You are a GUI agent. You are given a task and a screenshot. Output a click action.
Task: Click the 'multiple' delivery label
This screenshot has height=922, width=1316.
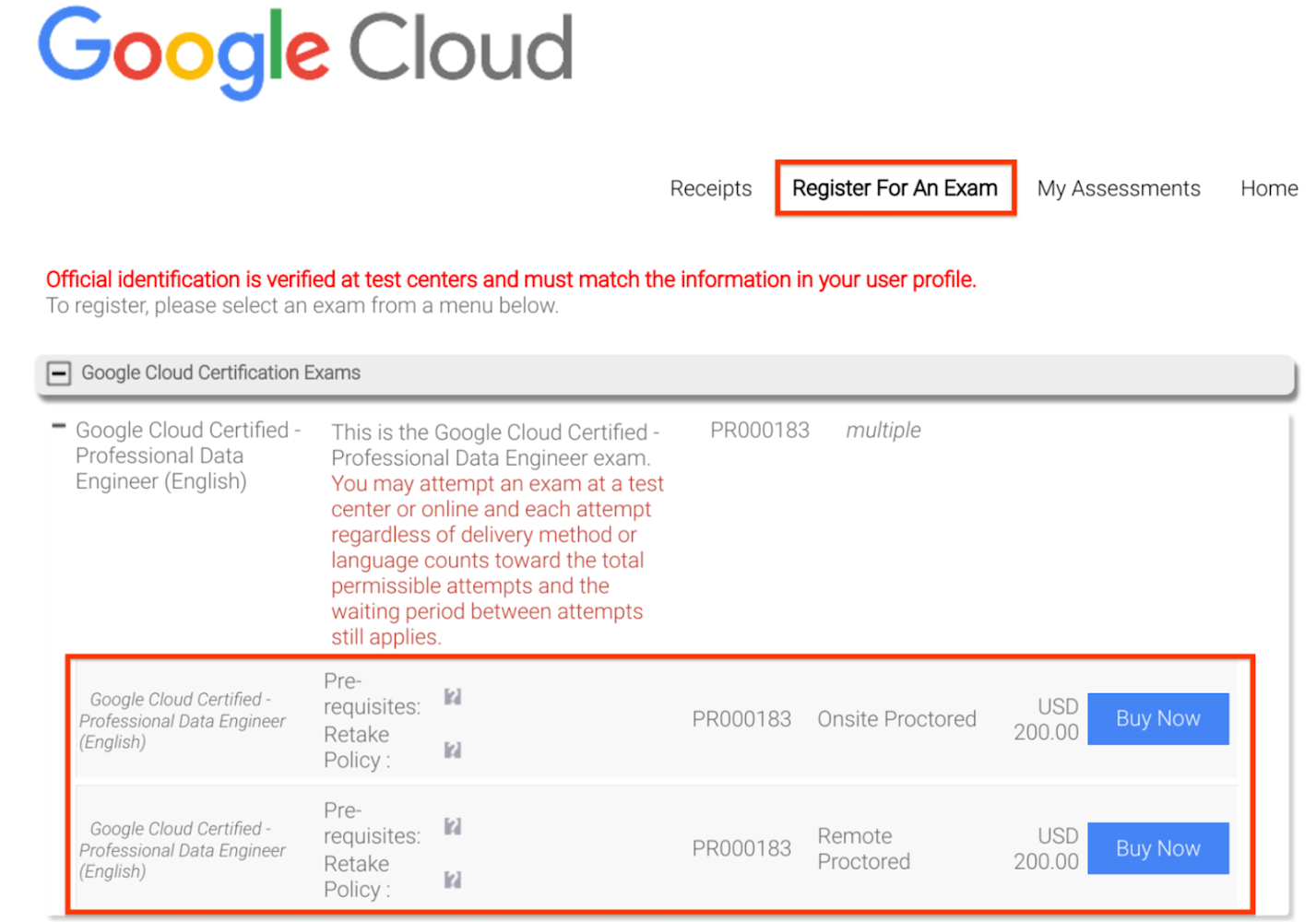883,431
